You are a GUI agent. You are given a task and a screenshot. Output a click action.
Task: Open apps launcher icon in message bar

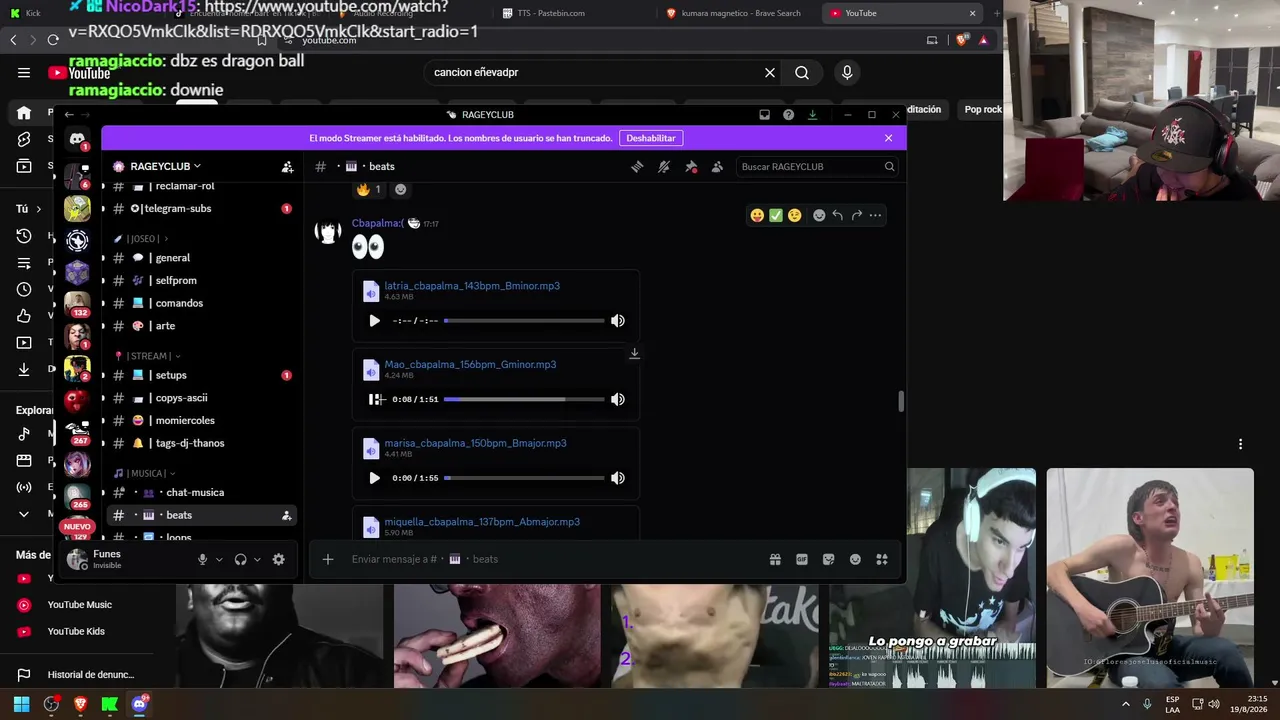[x=882, y=560]
